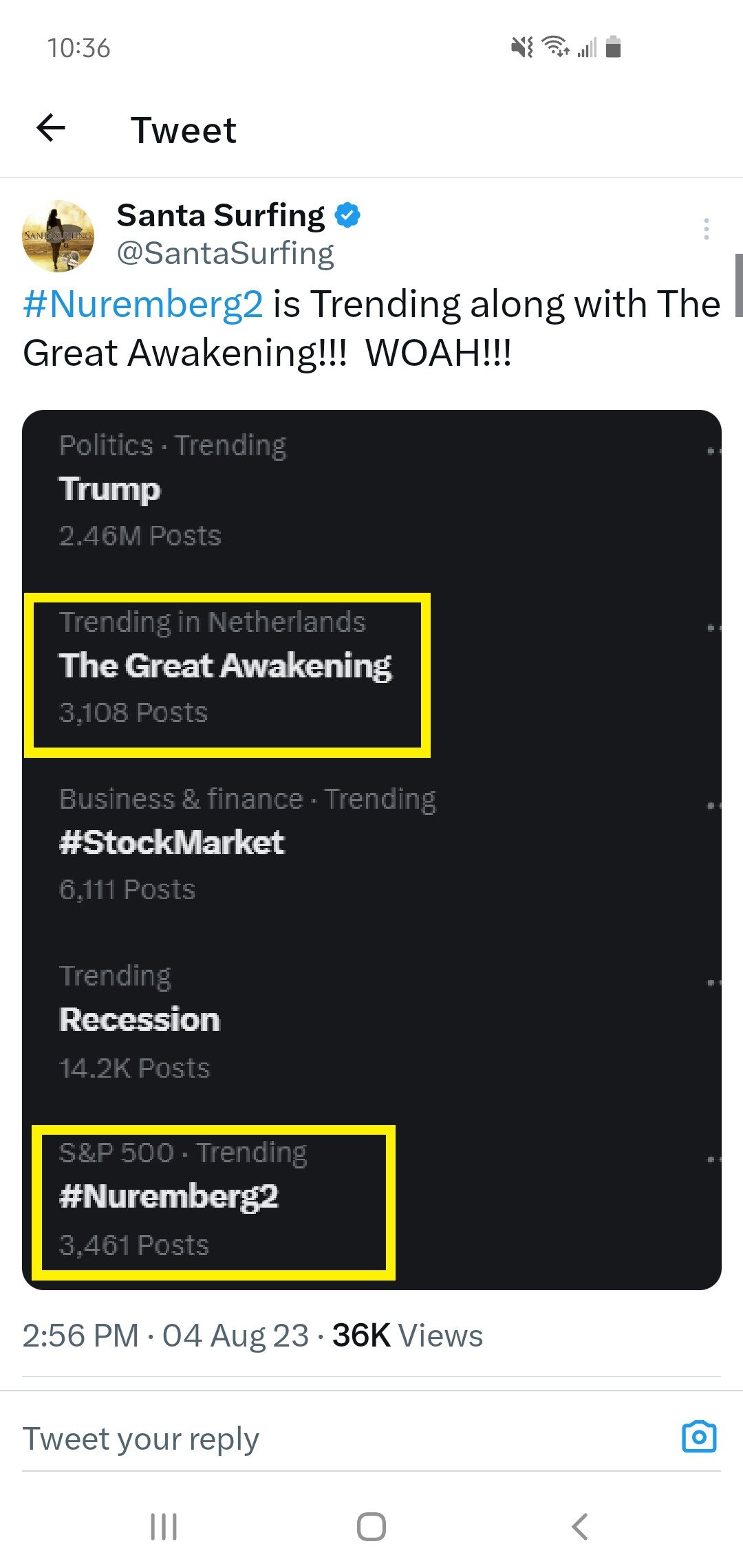Tap the muted sound status icon
Image resolution: width=743 pixels, height=1568 pixels.
pos(522,47)
